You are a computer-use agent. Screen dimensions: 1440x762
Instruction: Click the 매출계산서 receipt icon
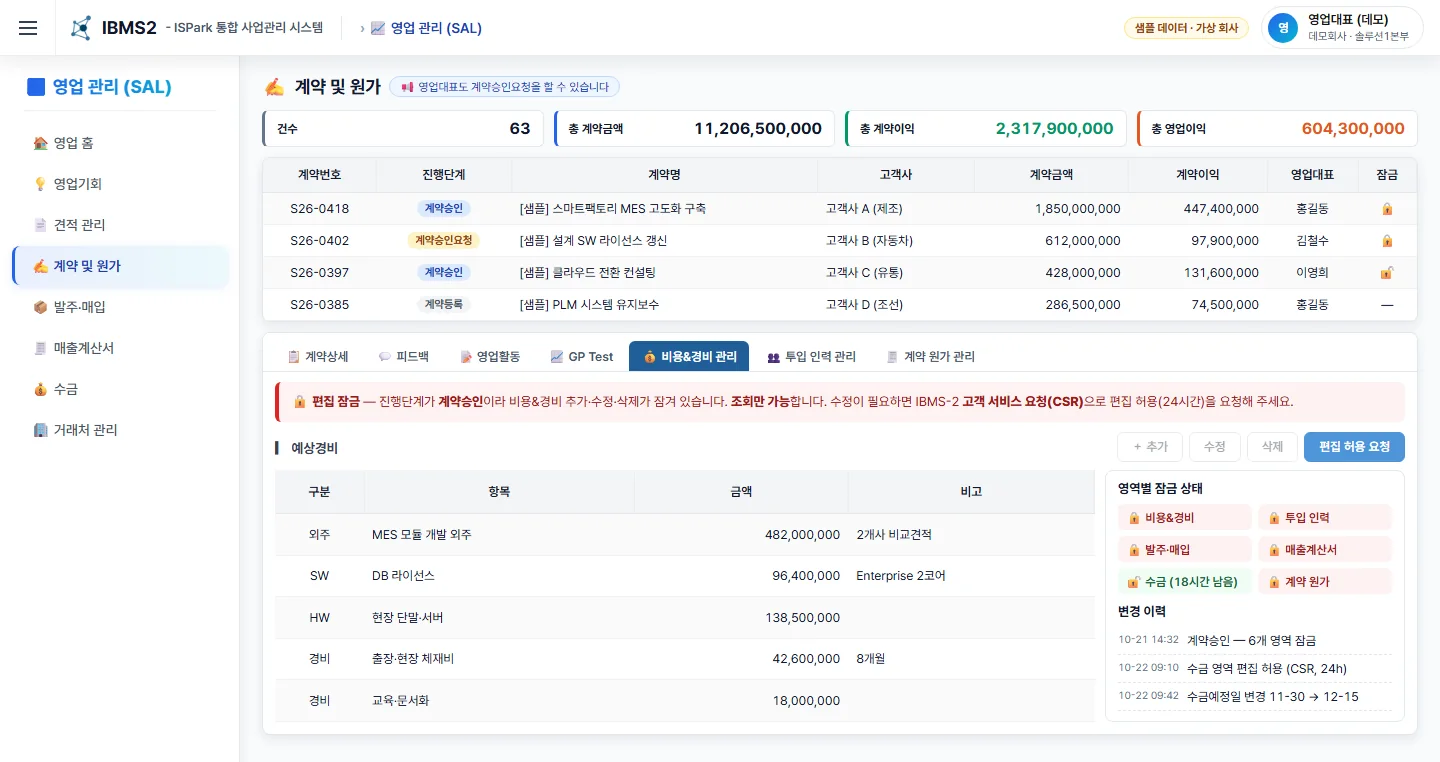(40, 348)
